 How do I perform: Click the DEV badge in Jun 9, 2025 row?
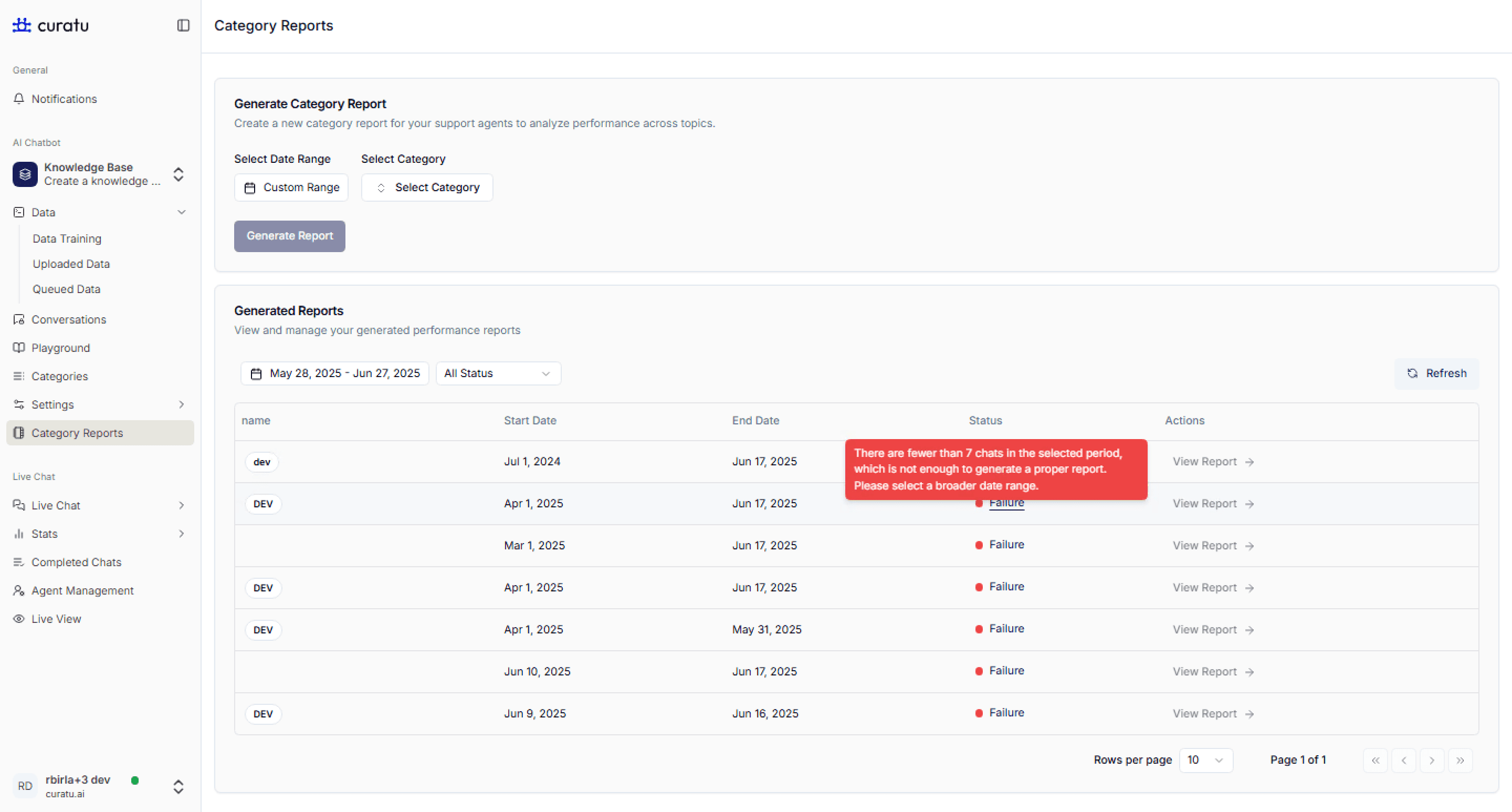tap(263, 714)
